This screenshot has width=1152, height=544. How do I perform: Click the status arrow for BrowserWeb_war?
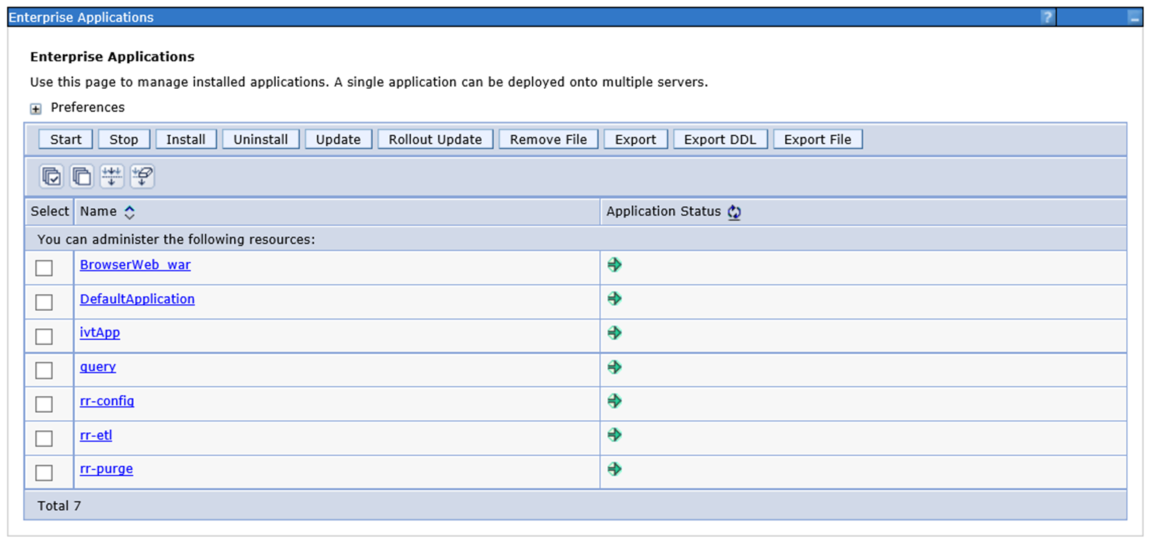coord(614,265)
